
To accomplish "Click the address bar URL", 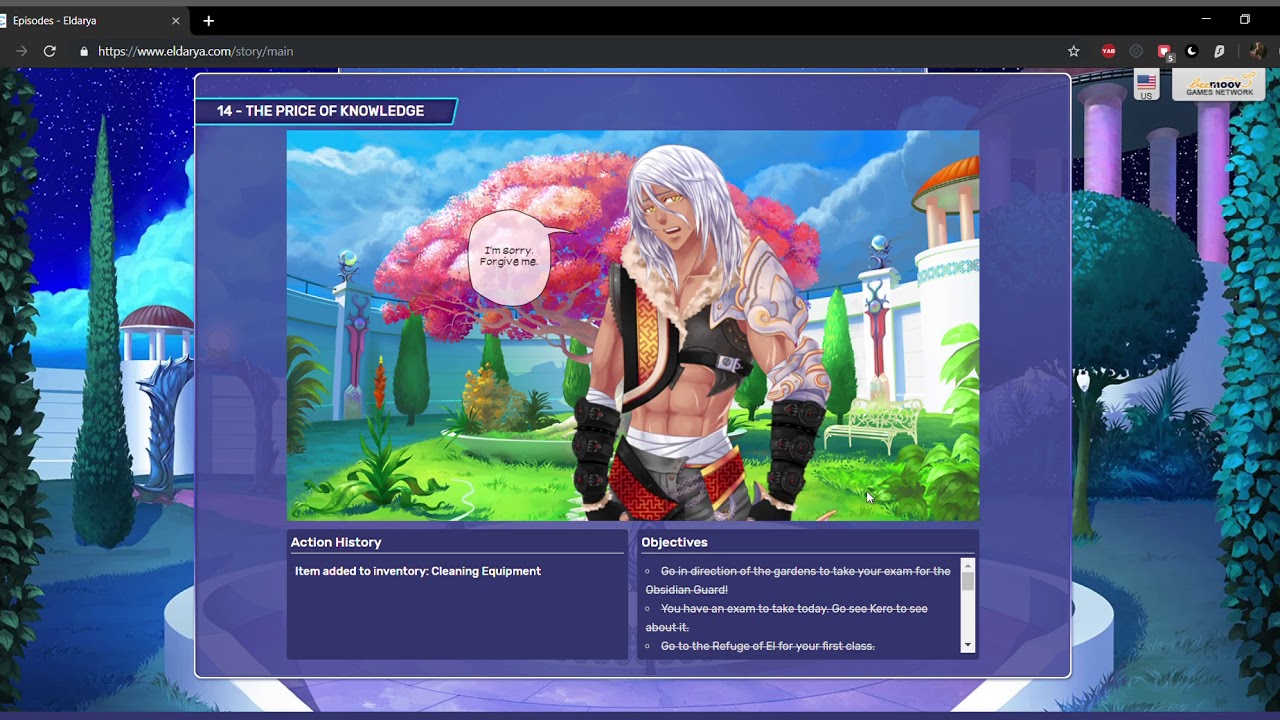I will (x=196, y=51).
